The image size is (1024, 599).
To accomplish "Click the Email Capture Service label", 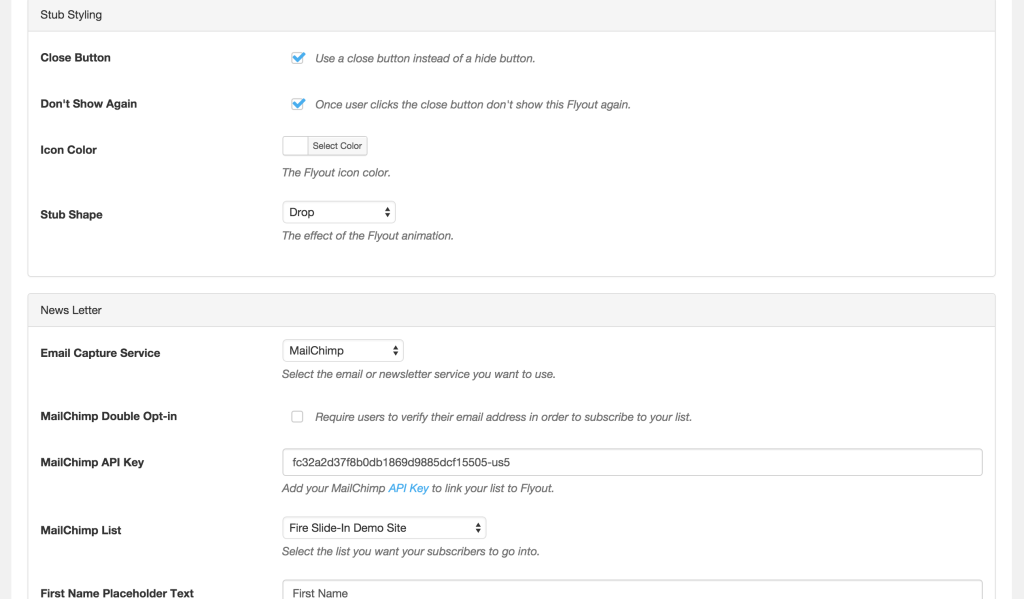I will 100,353.
